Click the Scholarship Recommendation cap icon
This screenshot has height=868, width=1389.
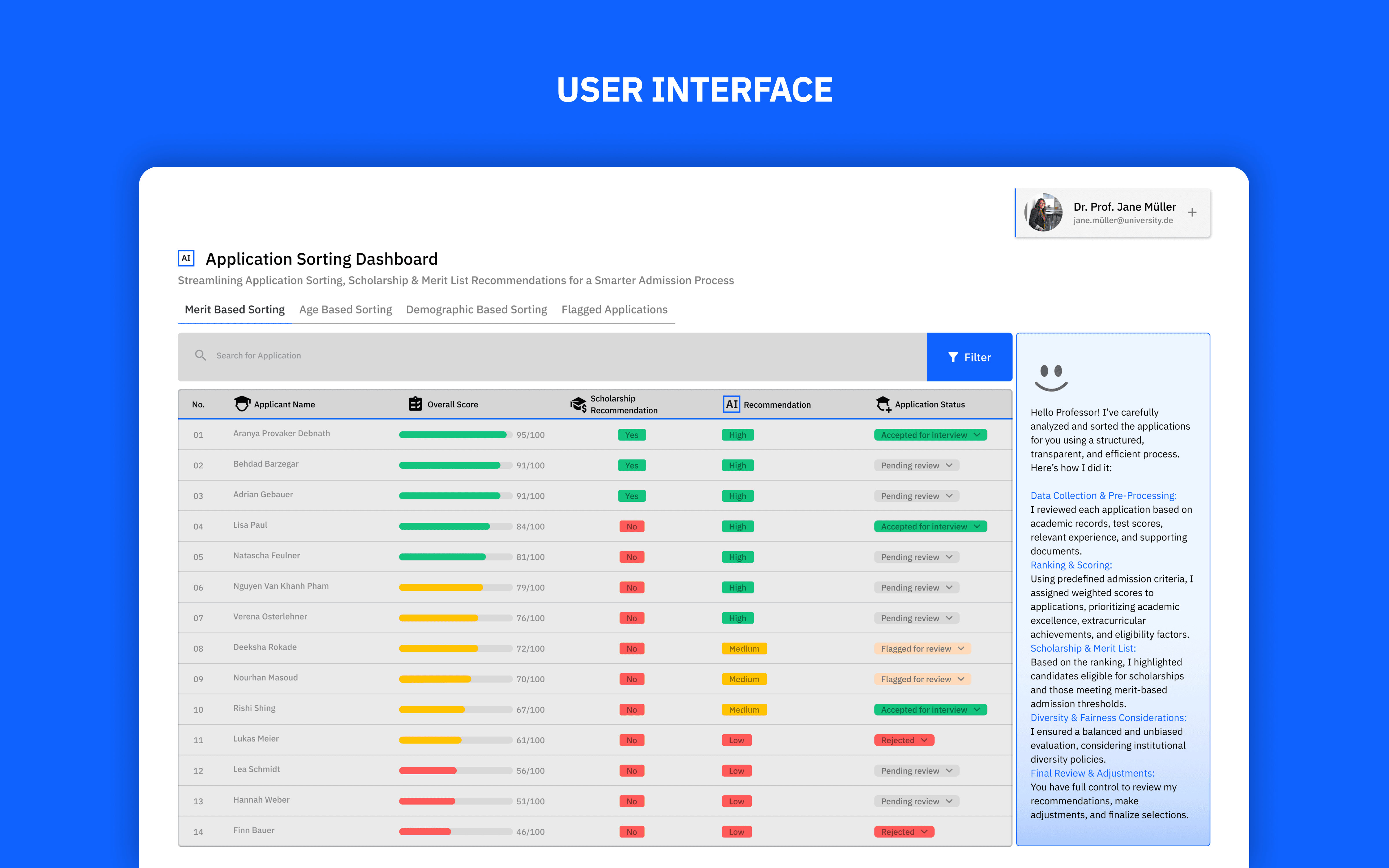pos(578,405)
